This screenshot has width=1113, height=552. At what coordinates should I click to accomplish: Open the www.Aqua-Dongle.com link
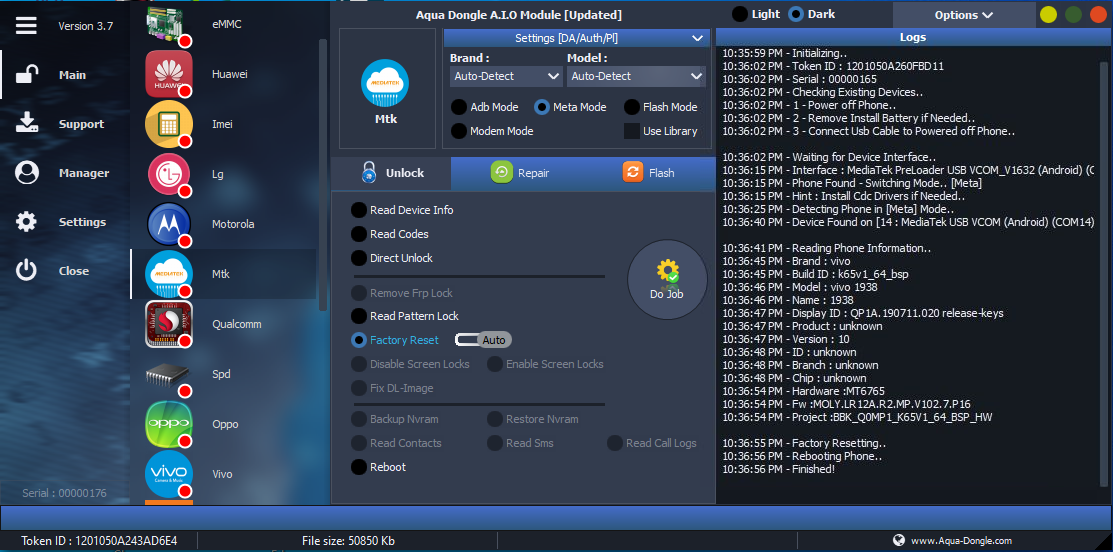(x=960, y=541)
